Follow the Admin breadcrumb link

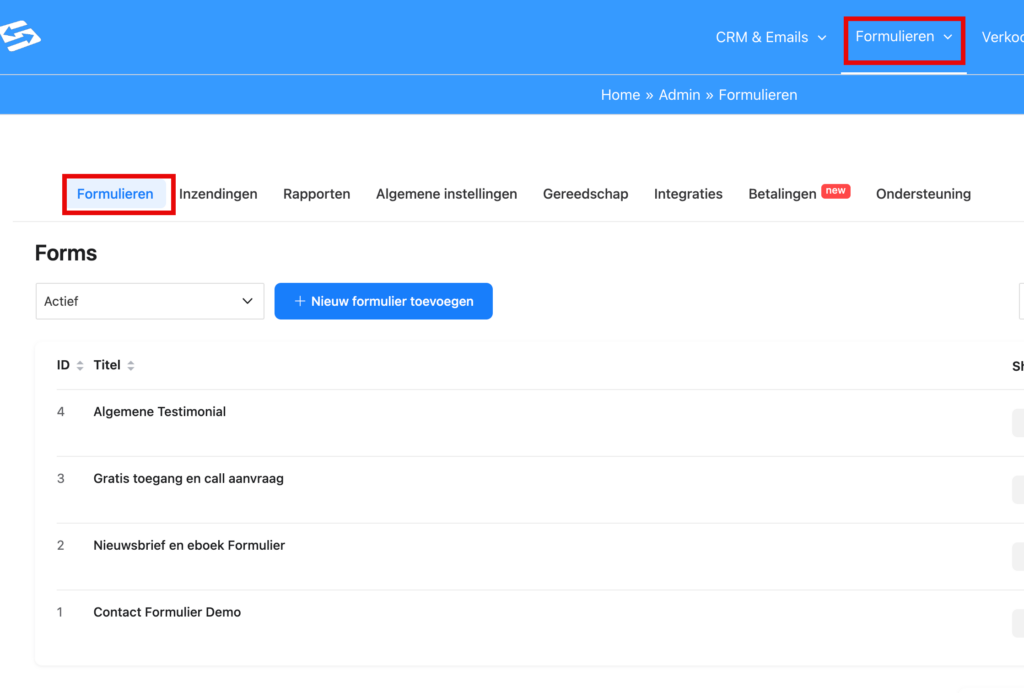tap(679, 95)
